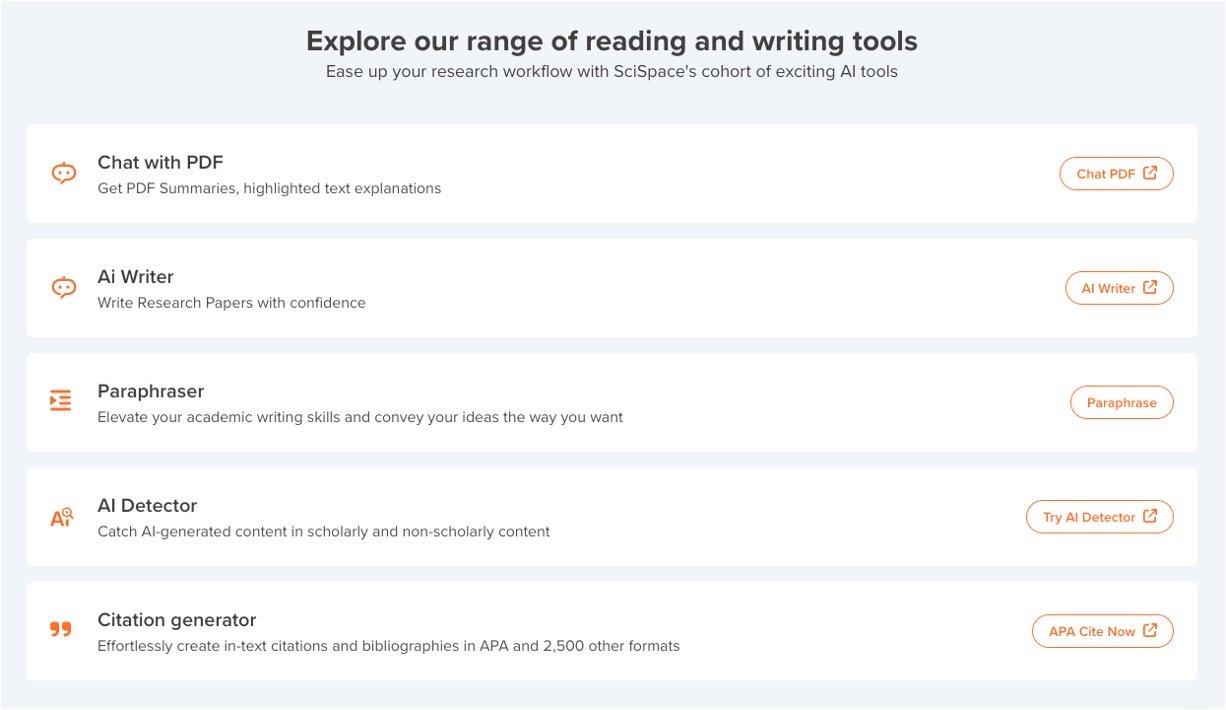Click the Citation generator description text

pyautogui.click(x=388, y=646)
